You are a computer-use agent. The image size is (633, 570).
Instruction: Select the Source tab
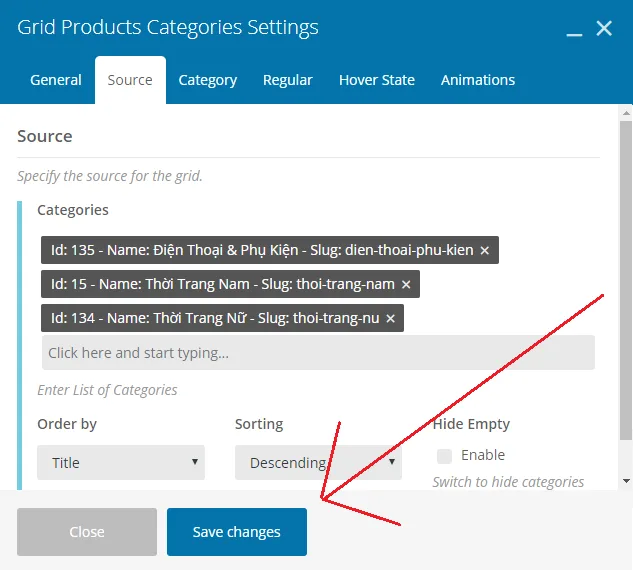[130, 80]
